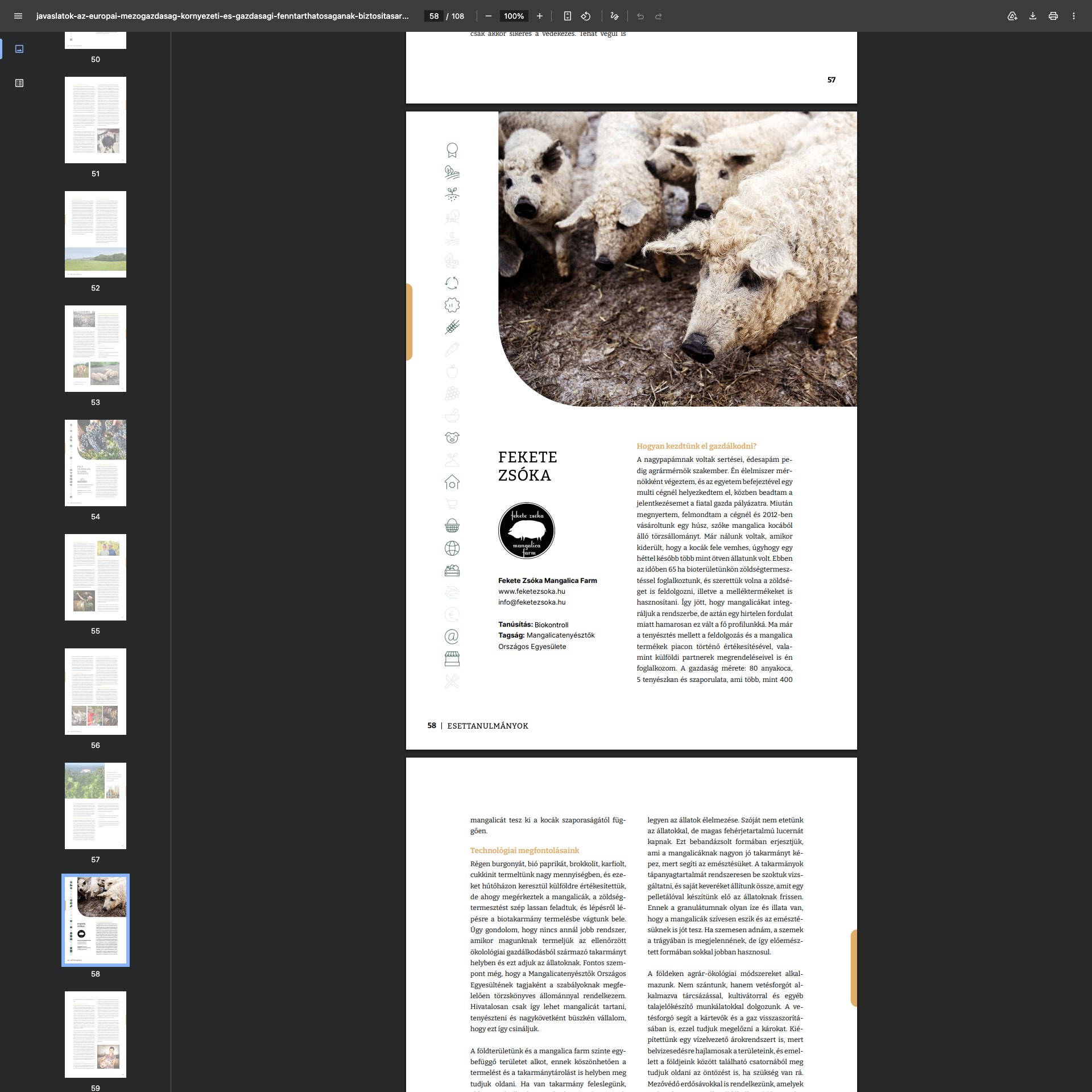Switch to thumbnails view in sidebar
The image size is (1092, 1092).
[19, 49]
